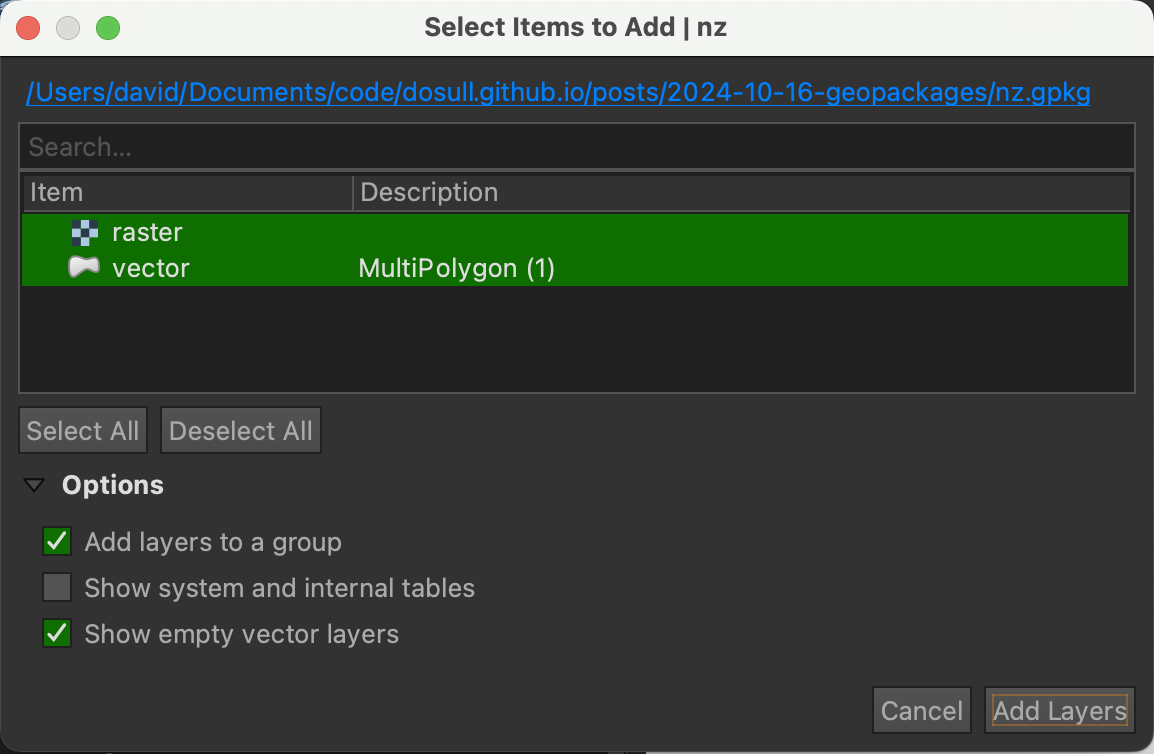Click the vector polygon layer icon
The width and height of the screenshot is (1154, 754).
click(84, 268)
